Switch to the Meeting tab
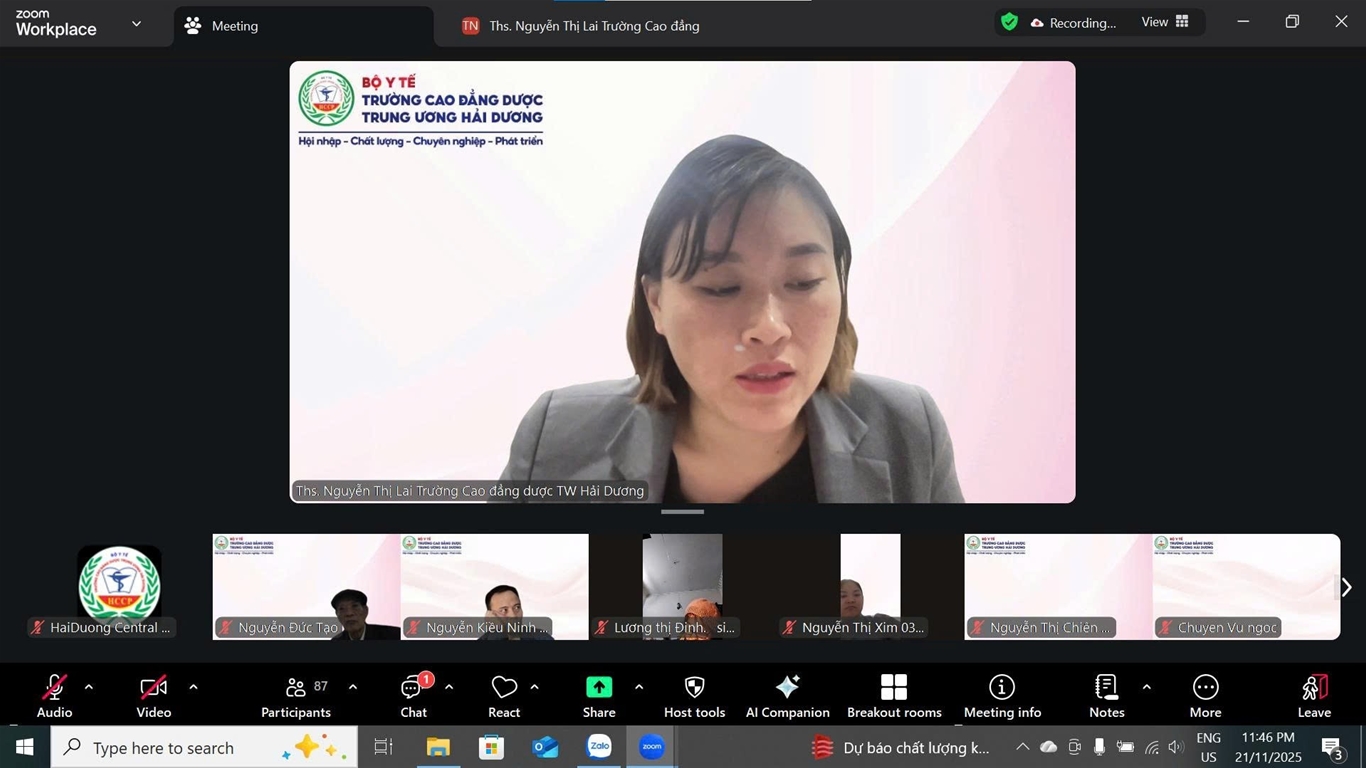The height and width of the screenshot is (768, 1366). (234, 26)
